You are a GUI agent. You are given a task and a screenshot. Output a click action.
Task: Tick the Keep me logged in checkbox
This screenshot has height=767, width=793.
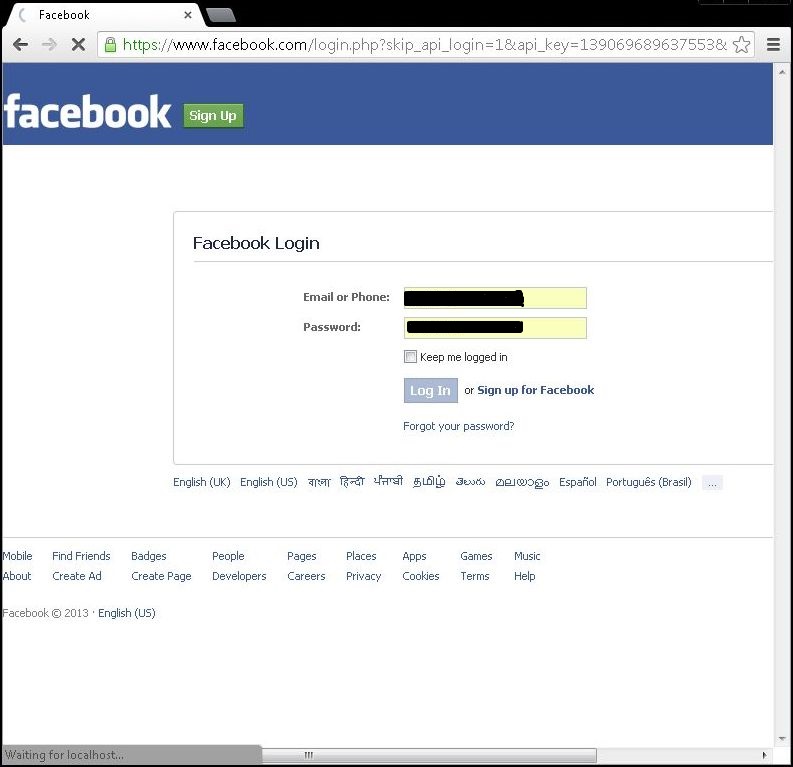click(x=410, y=357)
